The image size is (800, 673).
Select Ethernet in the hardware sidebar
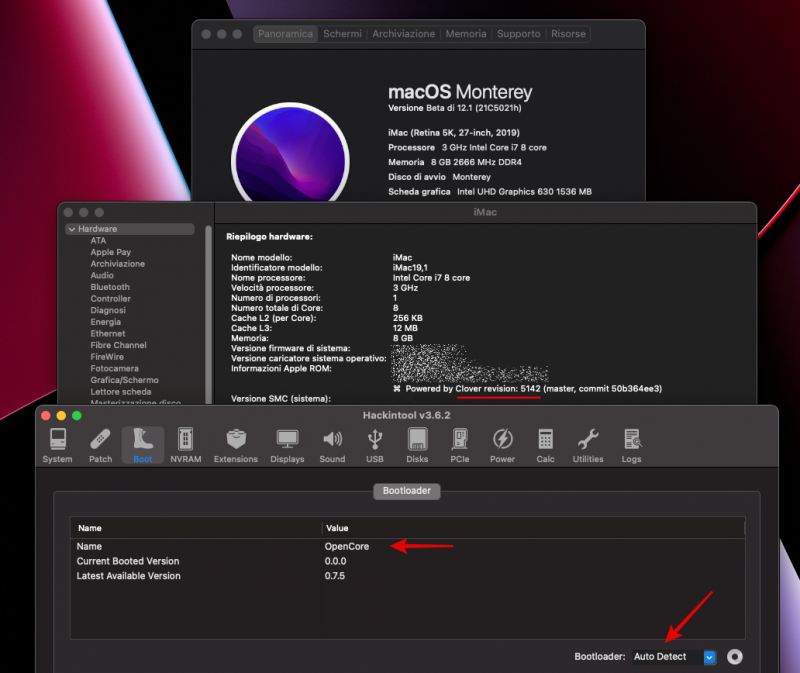coord(108,334)
